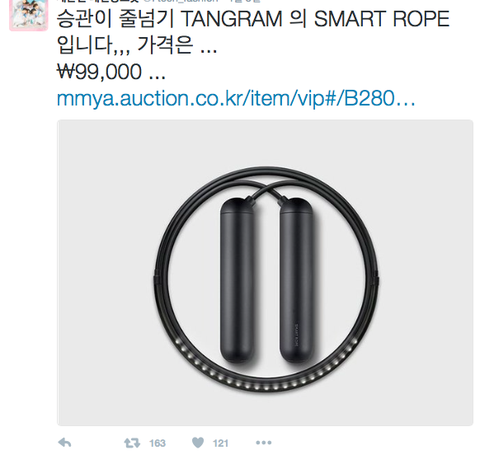View the retweet count of 163
Viewport: 480px width, 455px height.
tap(157, 443)
